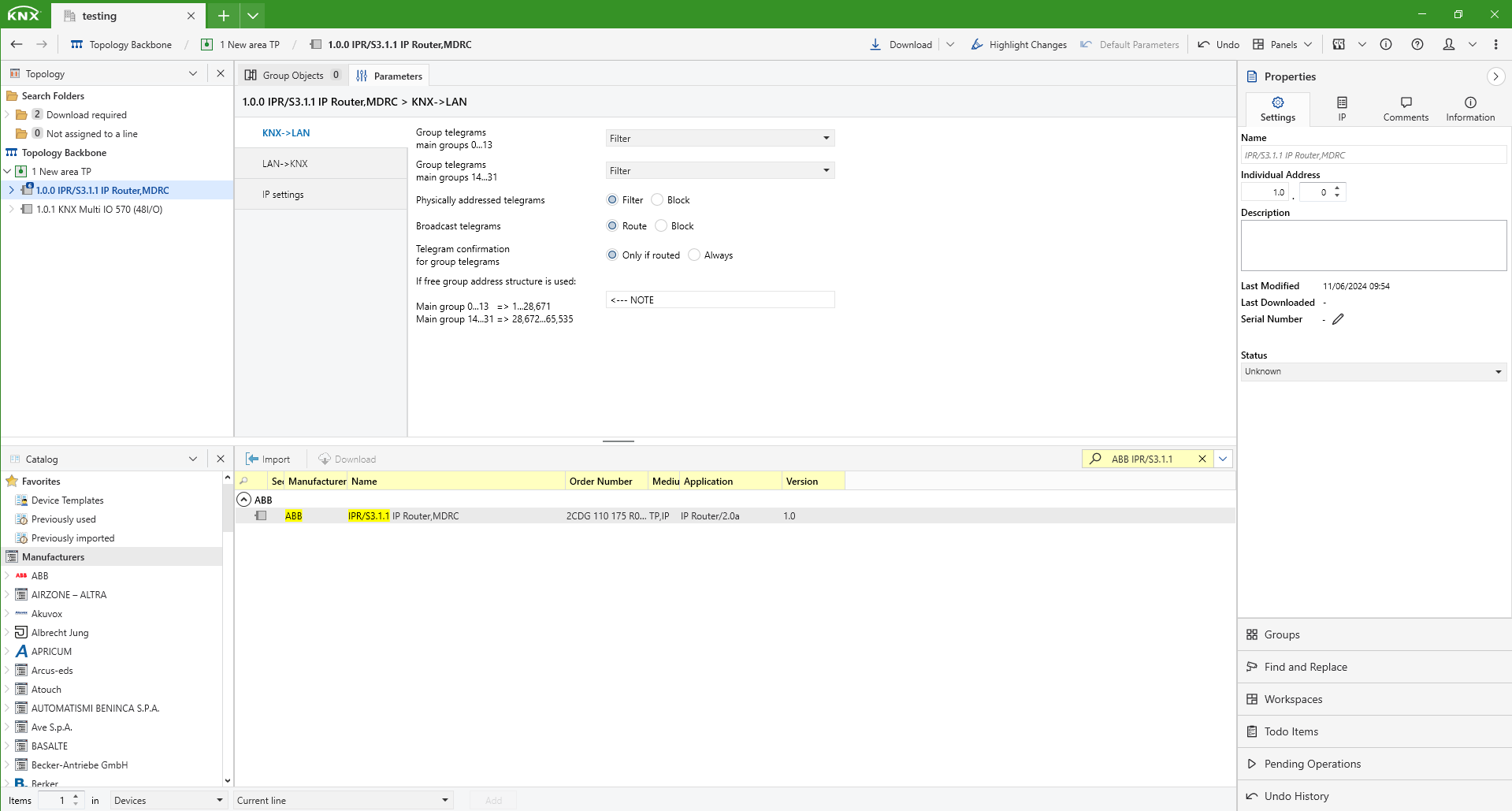Open main groups 0...13 filter dropdown
1512x811 pixels.
point(719,139)
